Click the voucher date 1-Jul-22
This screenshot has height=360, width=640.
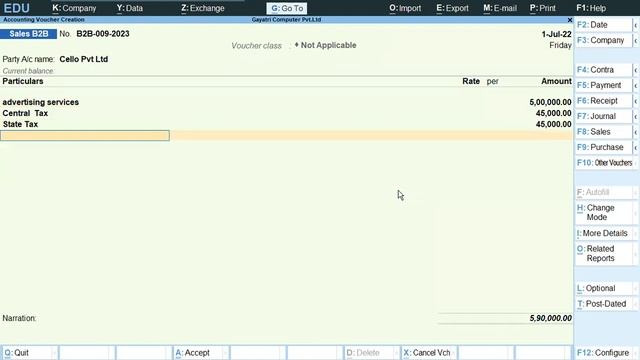[x=556, y=34]
